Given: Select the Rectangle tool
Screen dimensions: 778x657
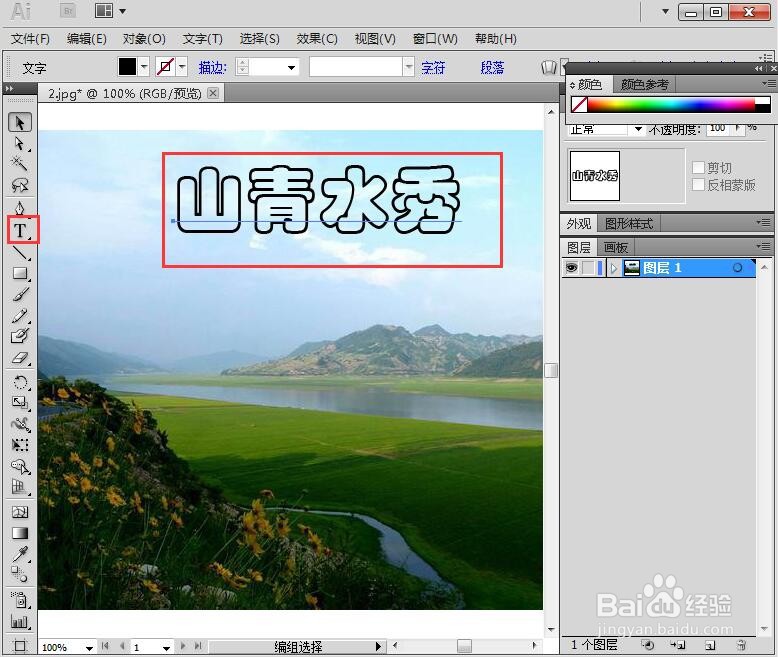Looking at the screenshot, I should [20, 273].
